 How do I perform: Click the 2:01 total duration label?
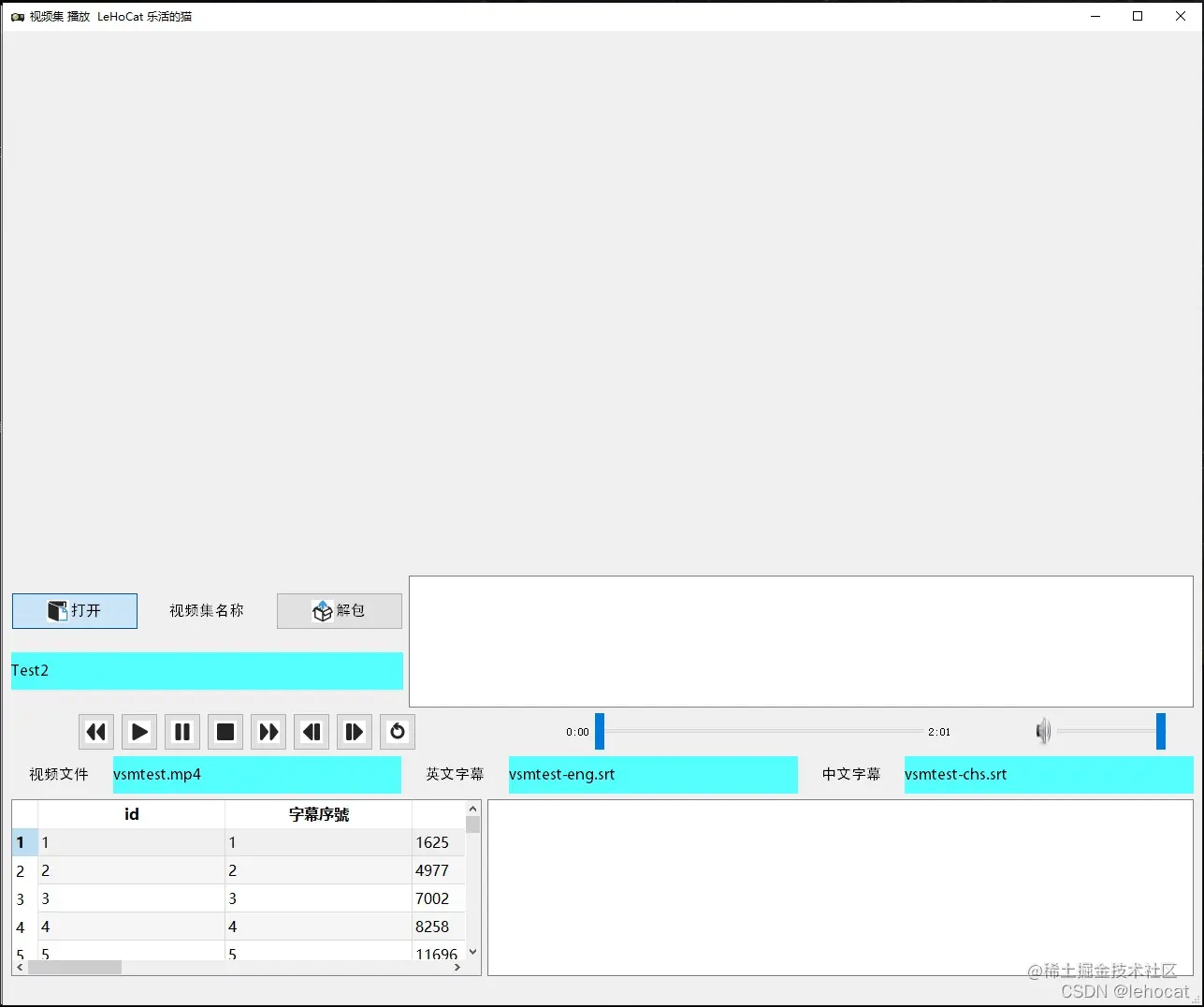939,732
